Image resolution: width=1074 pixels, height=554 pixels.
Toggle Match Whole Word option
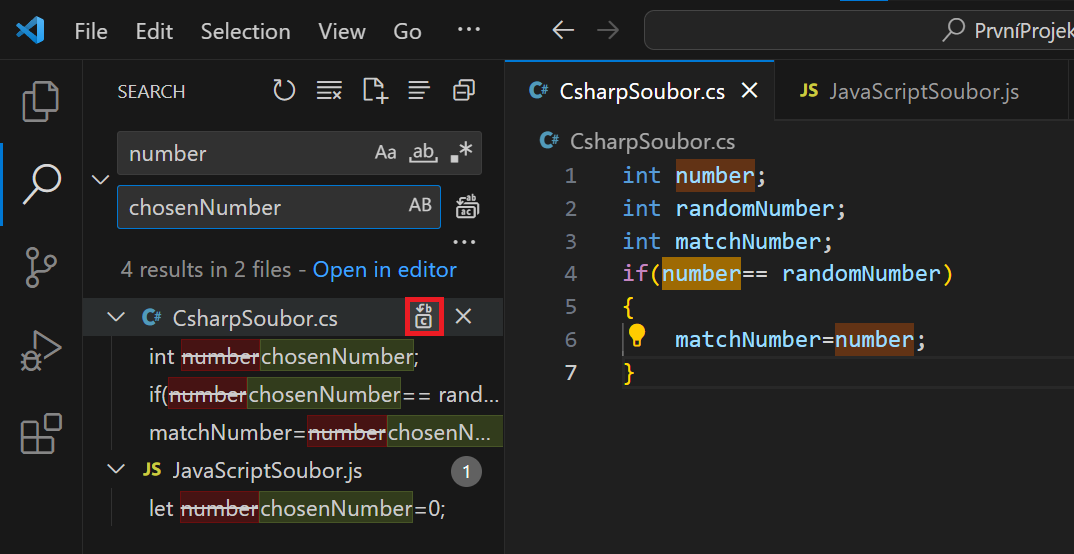pos(423,153)
